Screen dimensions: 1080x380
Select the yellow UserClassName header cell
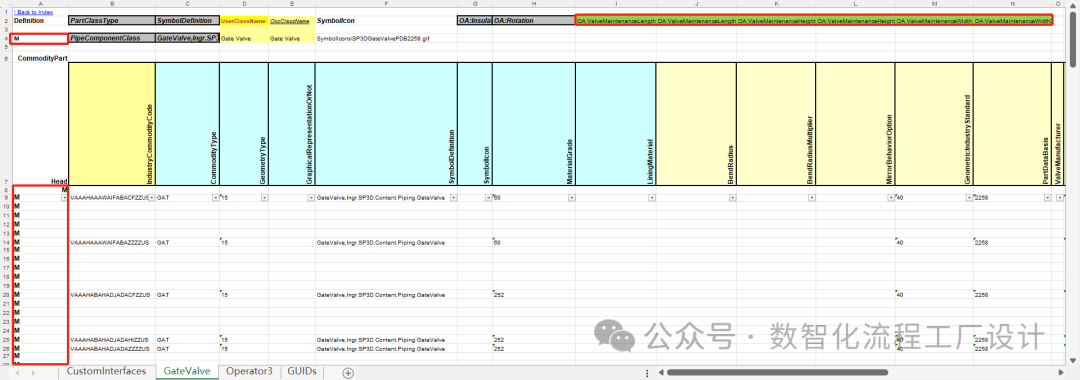click(244, 21)
